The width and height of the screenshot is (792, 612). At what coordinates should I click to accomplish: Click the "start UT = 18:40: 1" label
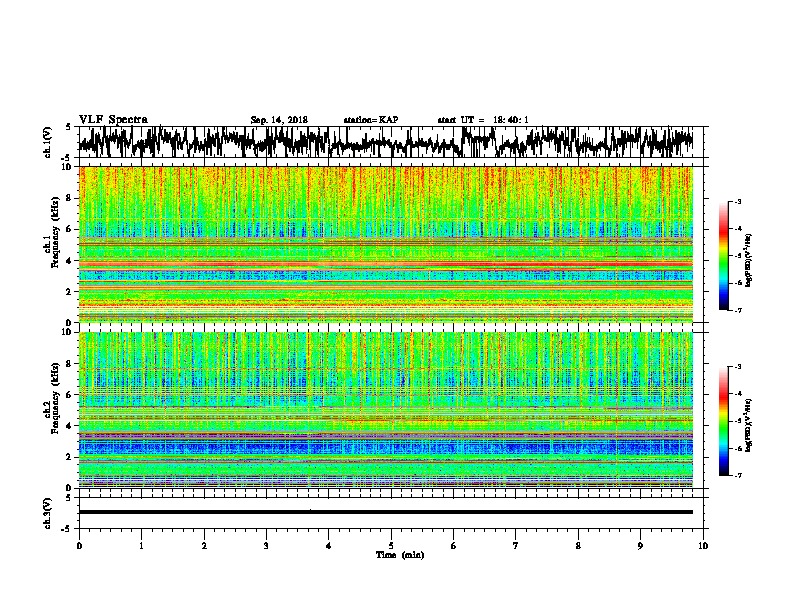click(483, 120)
